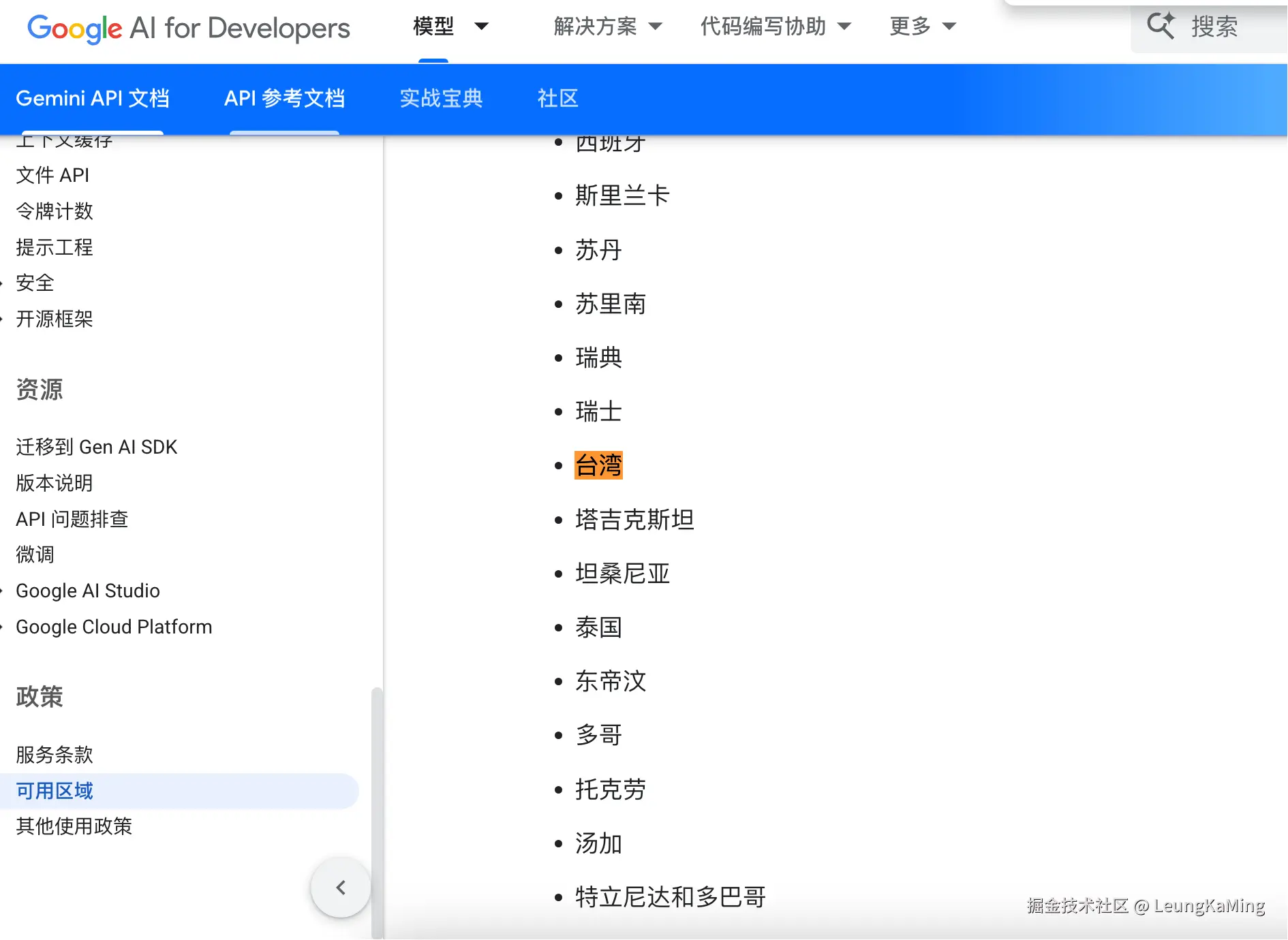Open the 服务条款 page
This screenshot has height=940, width=1288.
pos(53,754)
